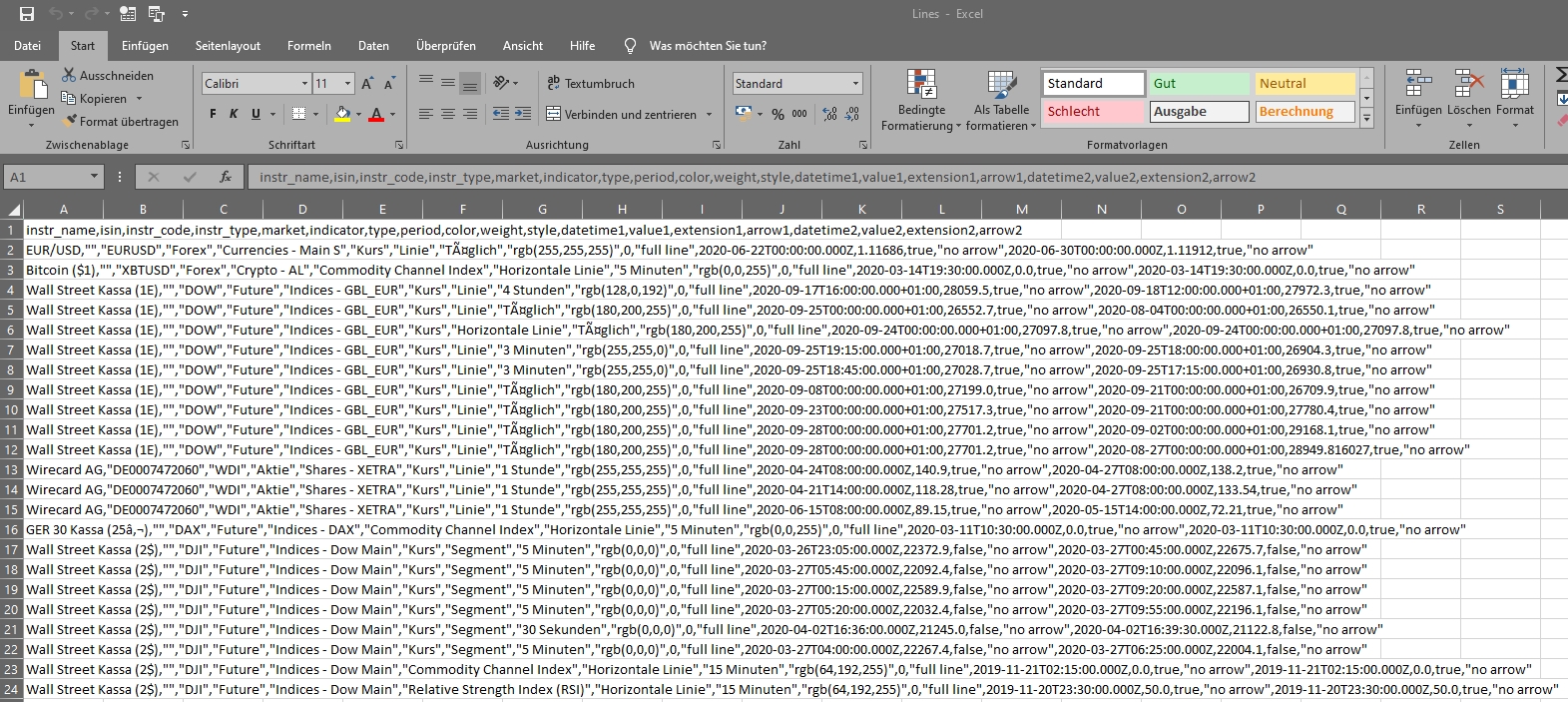
Task: Increase indent
Action: point(524,114)
